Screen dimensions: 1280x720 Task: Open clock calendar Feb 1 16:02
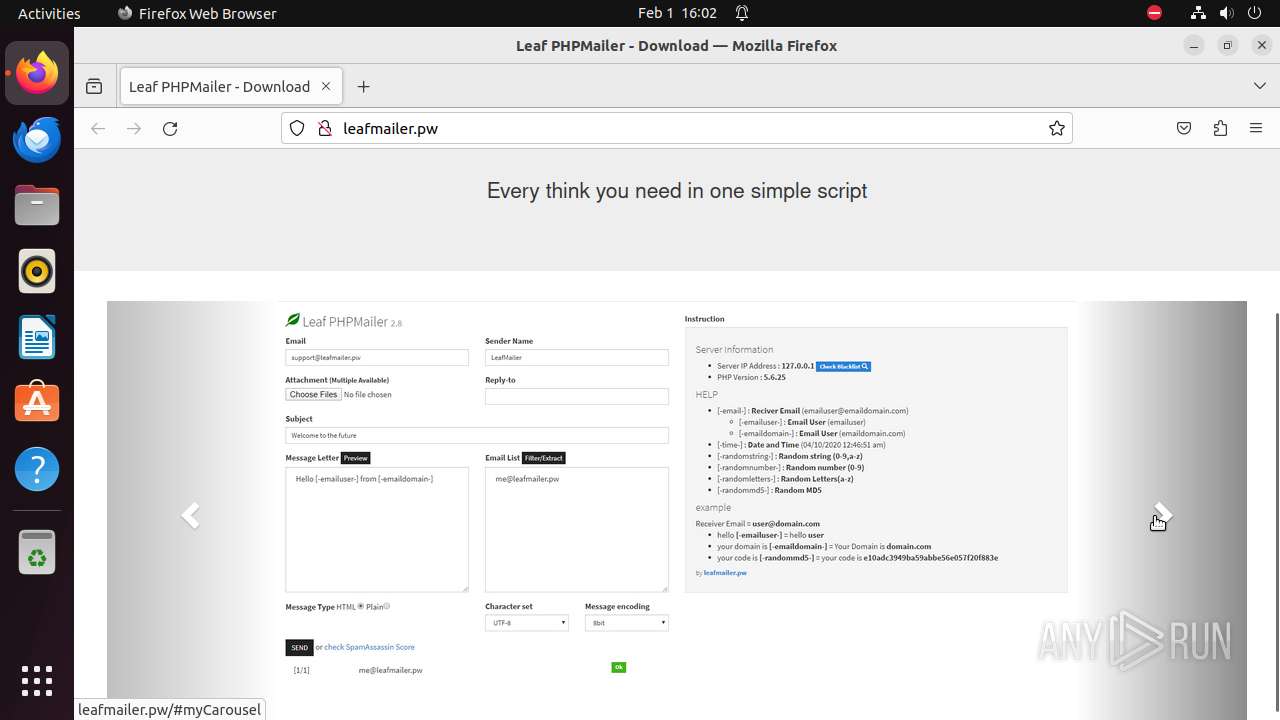click(x=677, y=13)
